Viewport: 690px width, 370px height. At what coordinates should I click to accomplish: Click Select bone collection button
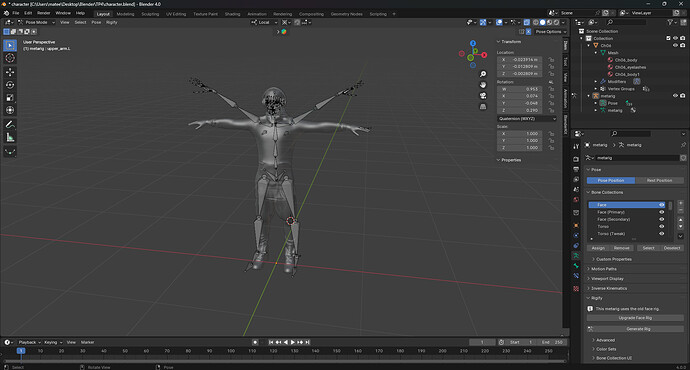(648, 248)
